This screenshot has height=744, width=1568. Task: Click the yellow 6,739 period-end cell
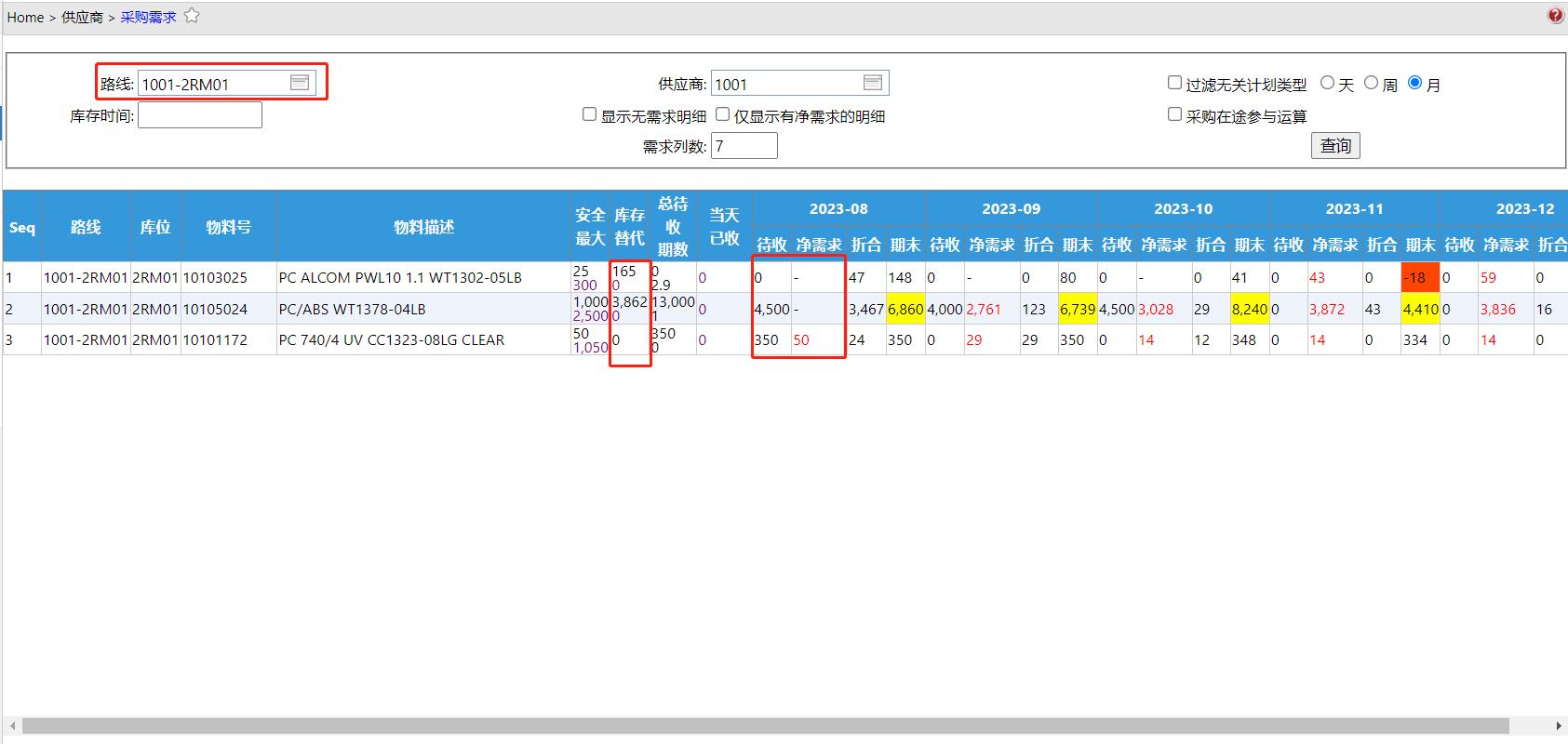1078,309
